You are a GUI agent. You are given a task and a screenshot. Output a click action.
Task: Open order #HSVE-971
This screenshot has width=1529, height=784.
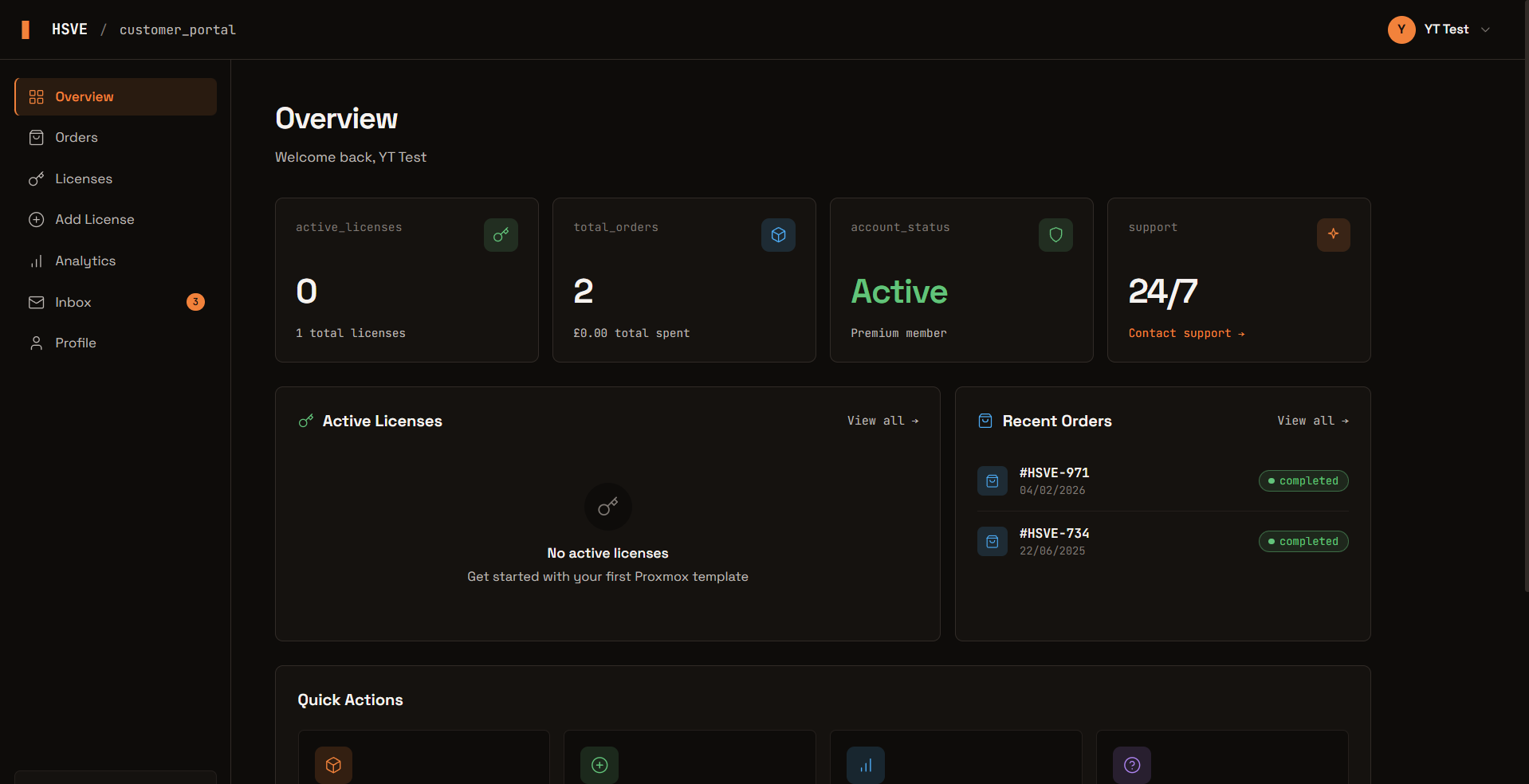click(x=1054, y=472)
